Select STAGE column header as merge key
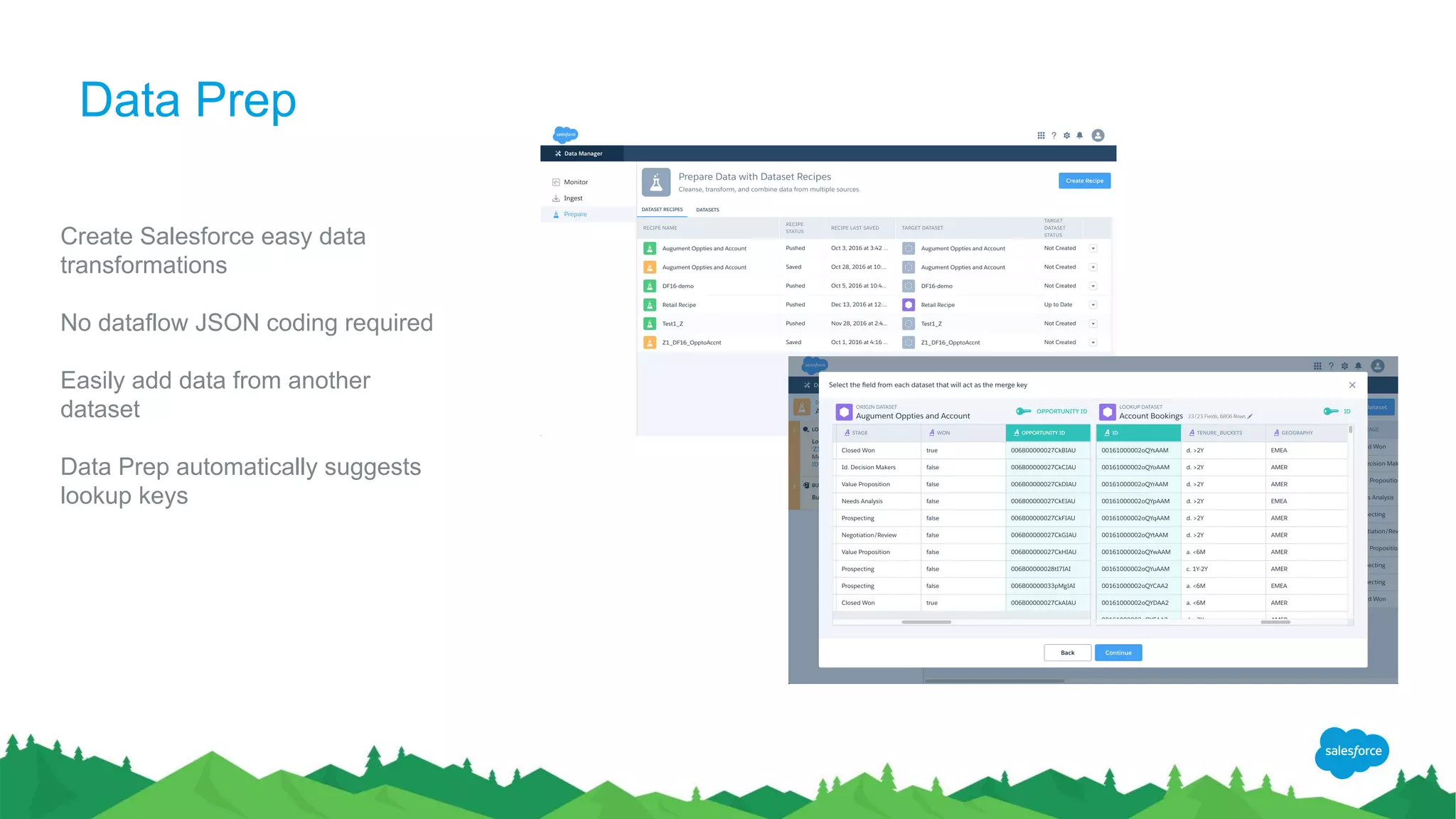This screenshot has height=819, width=1456. pyautogui.click(x=877, y=432)
